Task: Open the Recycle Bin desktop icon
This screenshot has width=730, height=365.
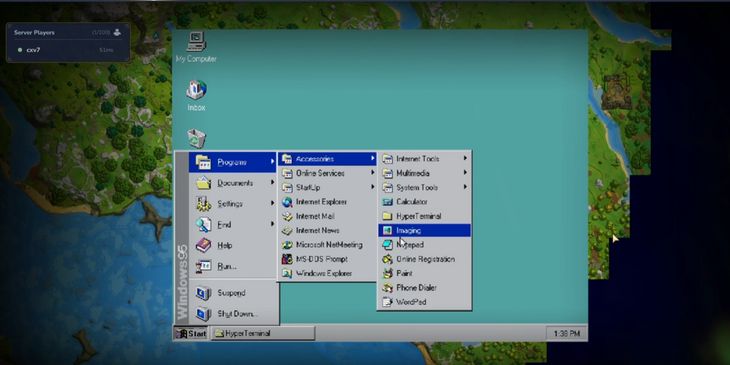Action: pyautogui.click(x=196, y=139)
